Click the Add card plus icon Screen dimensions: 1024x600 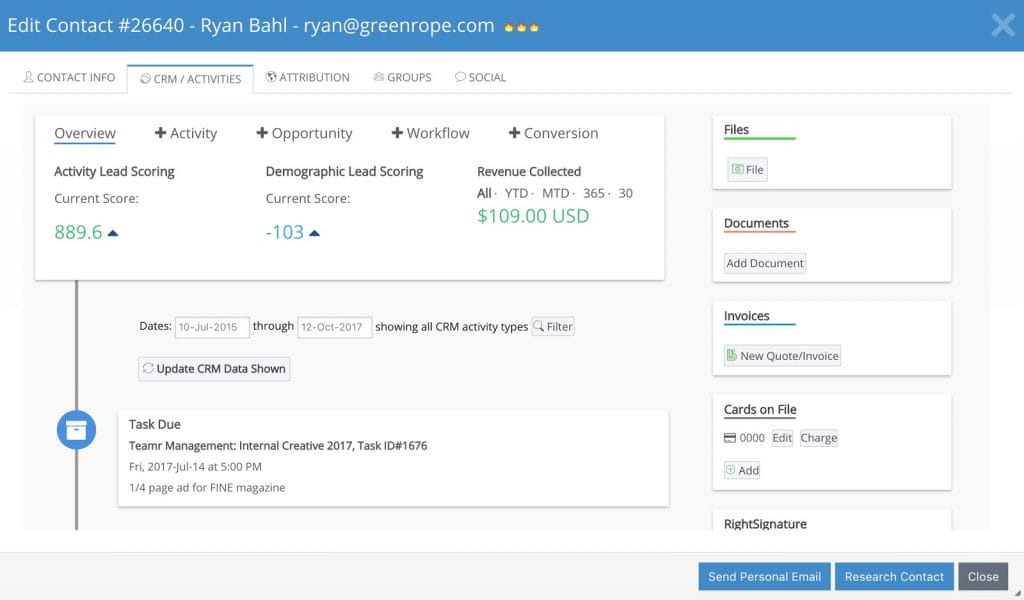(734, 469)
